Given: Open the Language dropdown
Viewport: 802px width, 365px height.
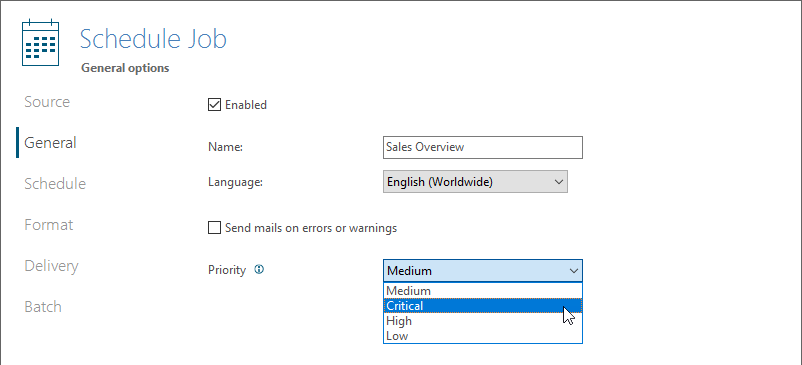Looking at the screenshot, I should click(x=475, y=181).
